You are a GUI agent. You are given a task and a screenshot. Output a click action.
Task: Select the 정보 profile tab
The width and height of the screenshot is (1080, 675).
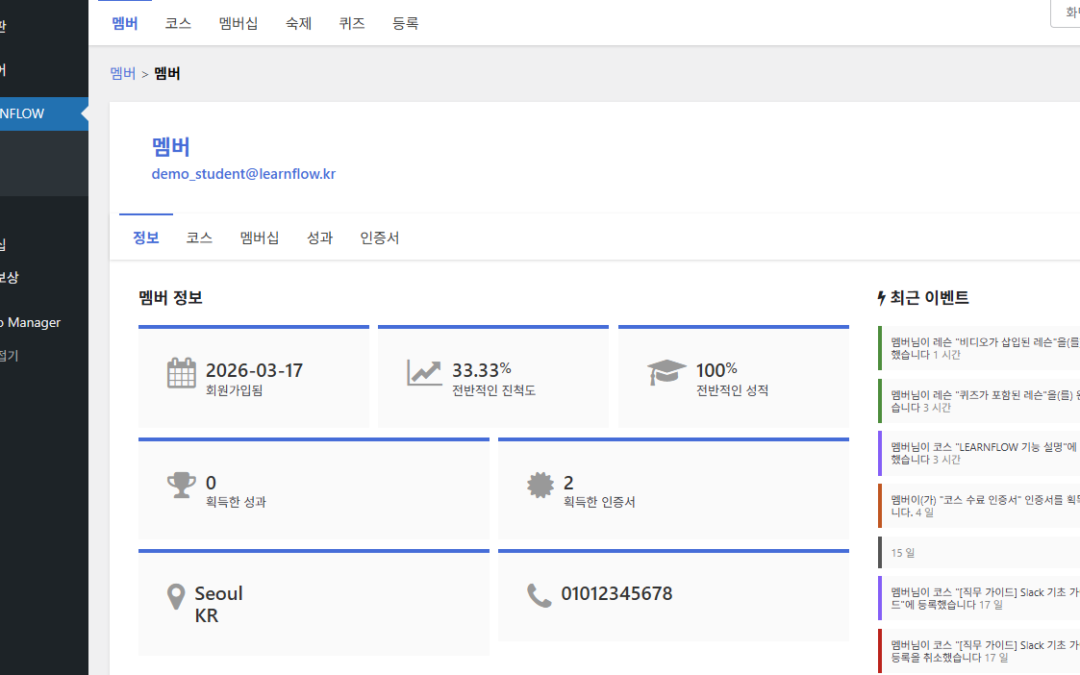pyautogui.click(x=146, y=238)
